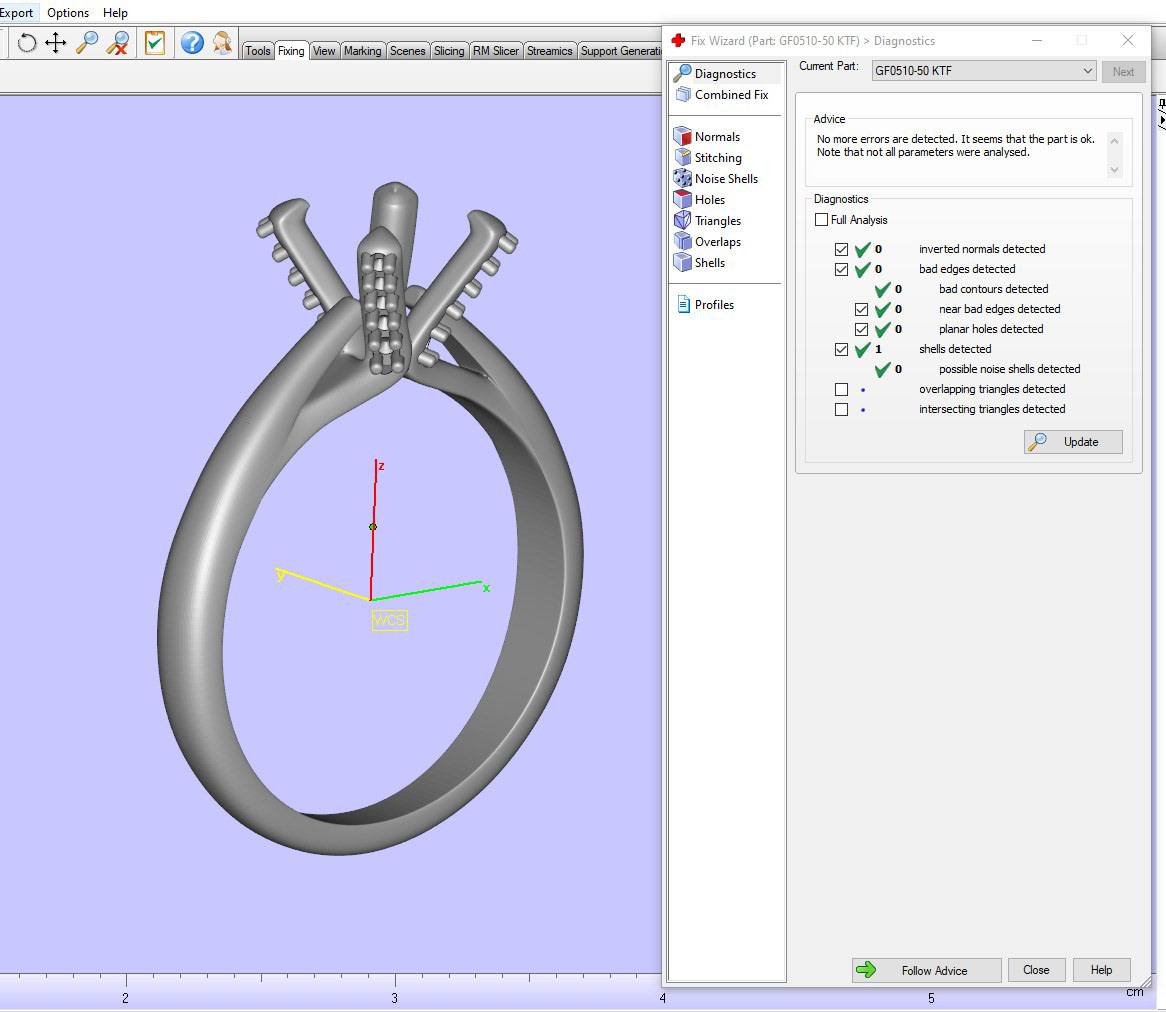Click the Update button
The height and width of the screenshot is (1012, 1166).
[x=1073, y=442]
